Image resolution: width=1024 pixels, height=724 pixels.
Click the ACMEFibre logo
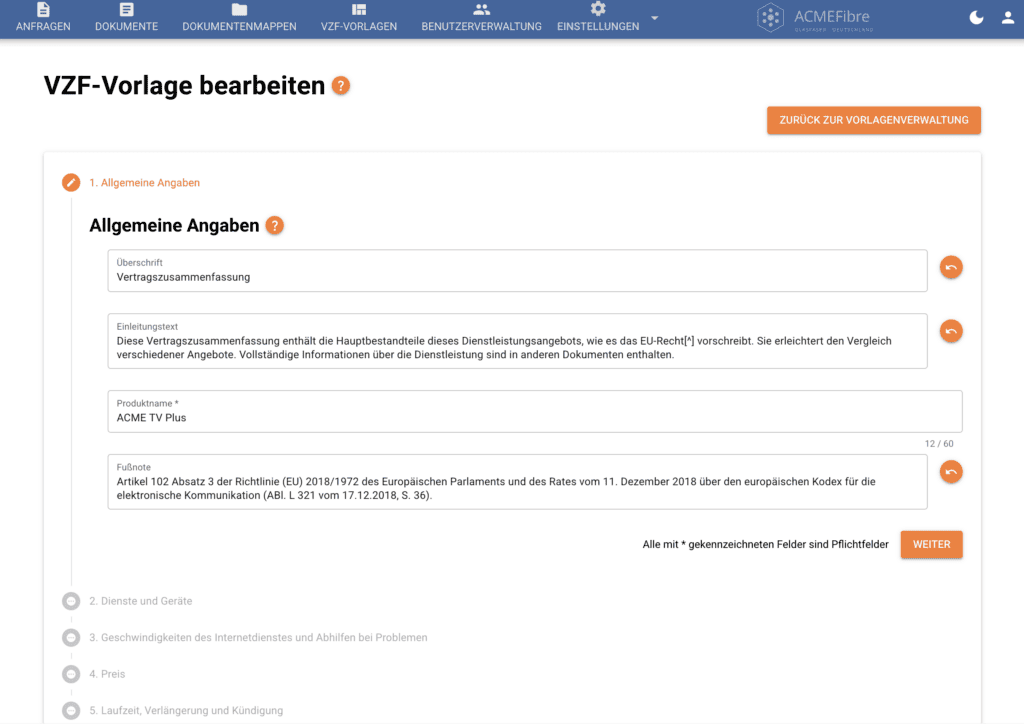point(815,18)
